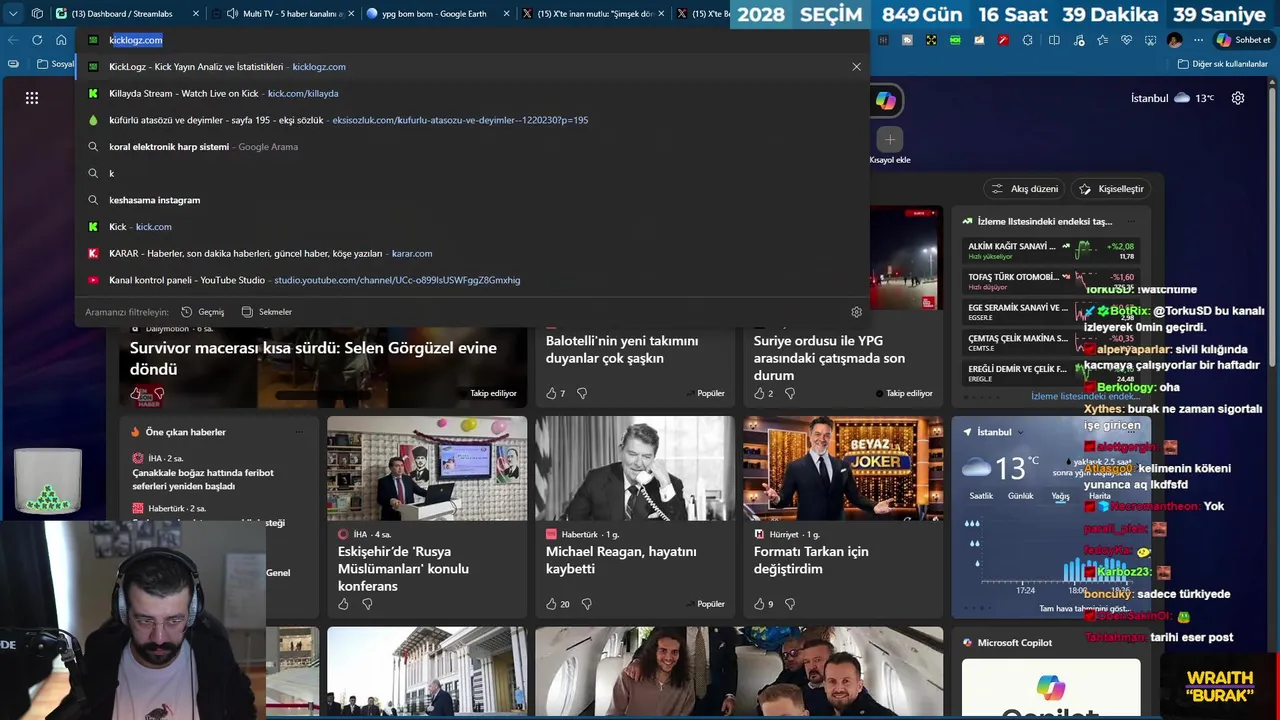
Task: Select Yağış tab in weather card
Action: pyautogui.click(x=1060, y=496)
